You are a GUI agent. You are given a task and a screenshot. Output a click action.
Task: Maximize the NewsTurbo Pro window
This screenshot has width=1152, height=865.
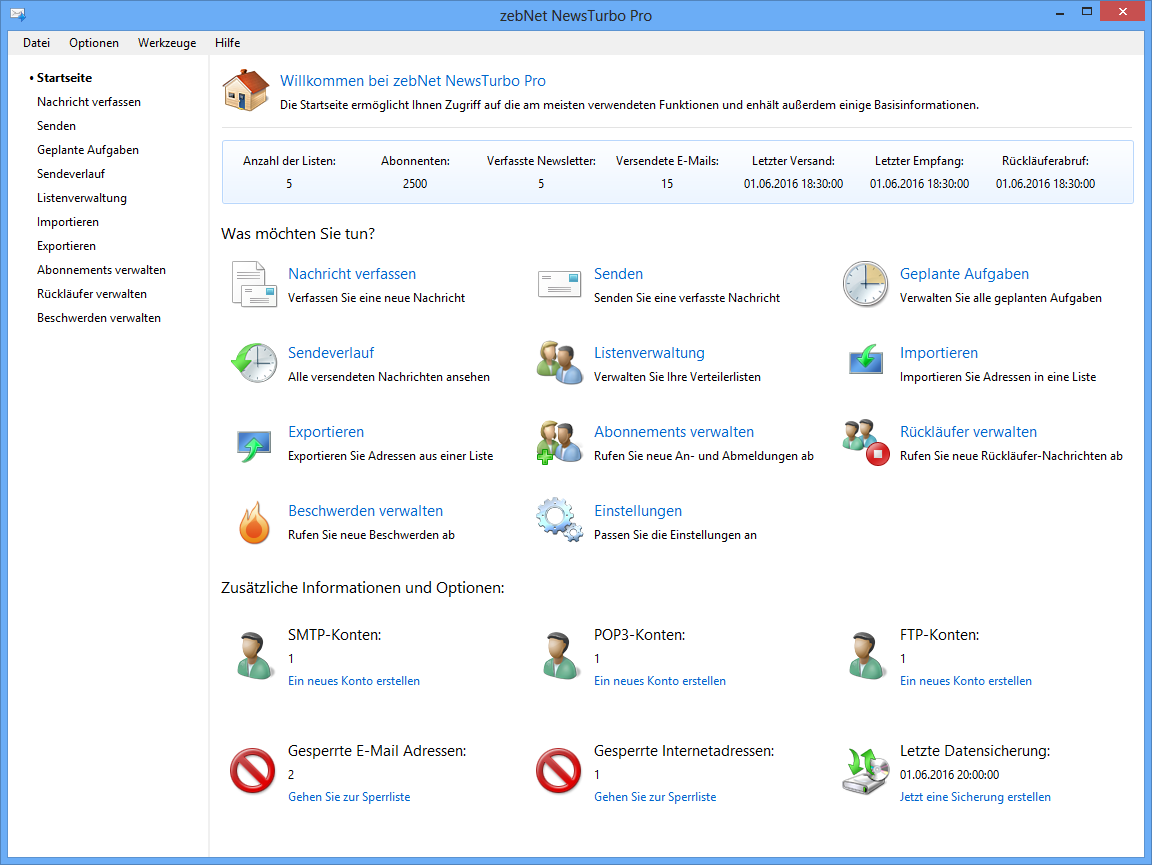(1087, 12)
